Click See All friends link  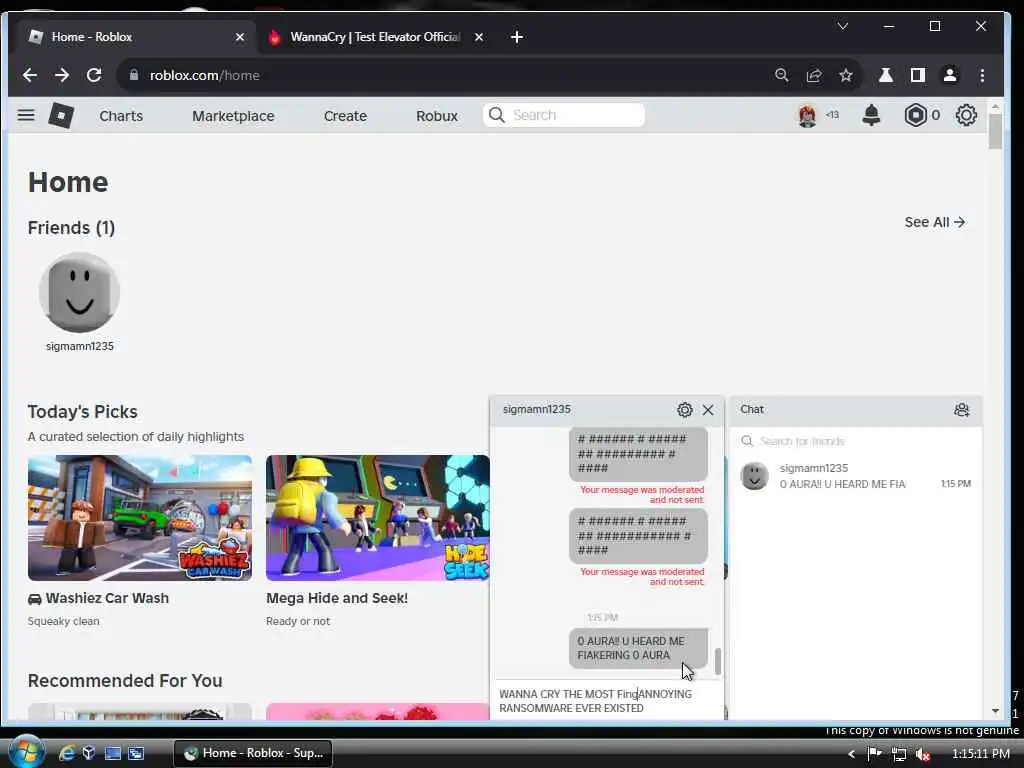point(935,222)
